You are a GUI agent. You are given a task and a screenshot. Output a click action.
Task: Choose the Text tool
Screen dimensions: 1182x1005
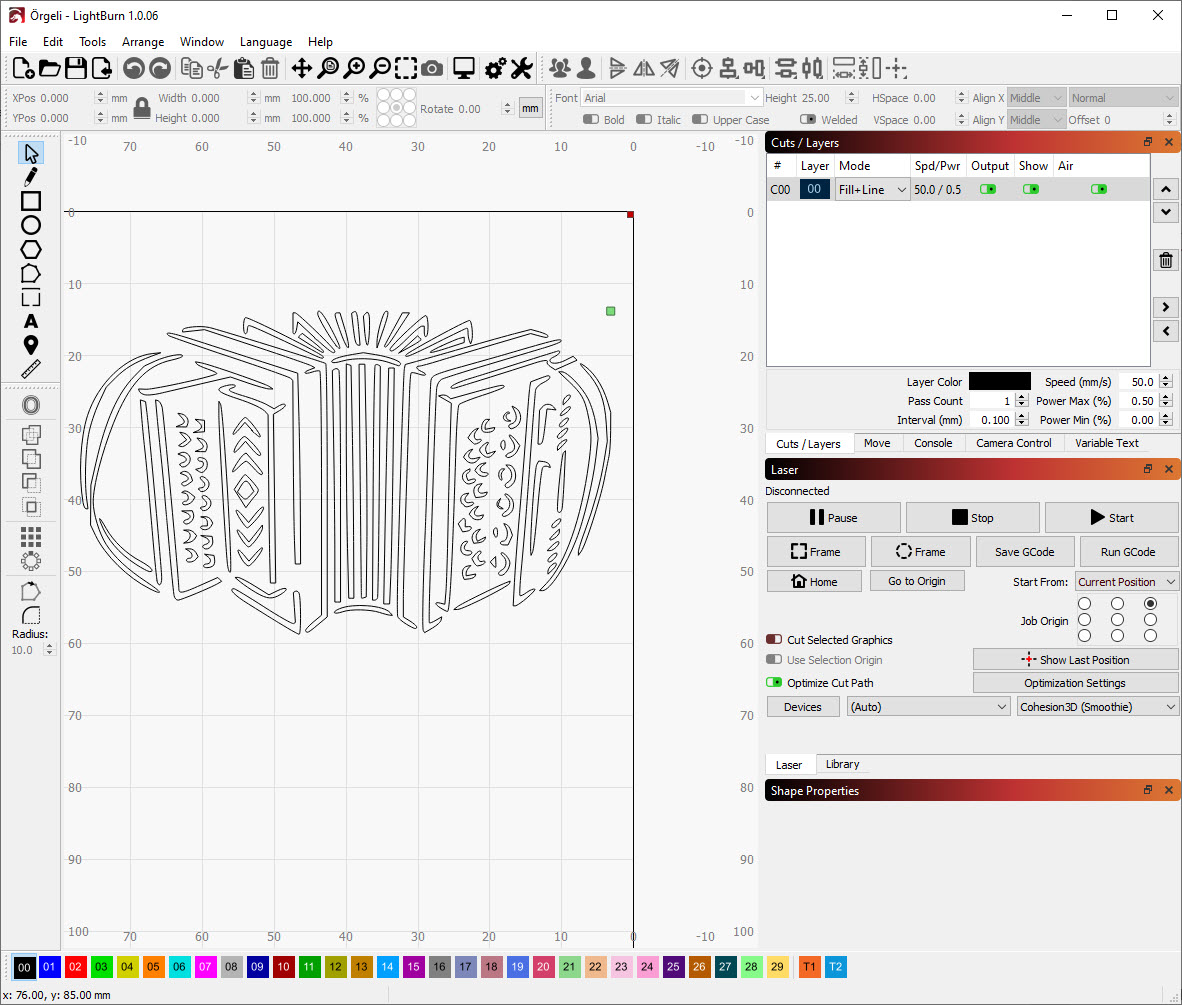[31, 321]
